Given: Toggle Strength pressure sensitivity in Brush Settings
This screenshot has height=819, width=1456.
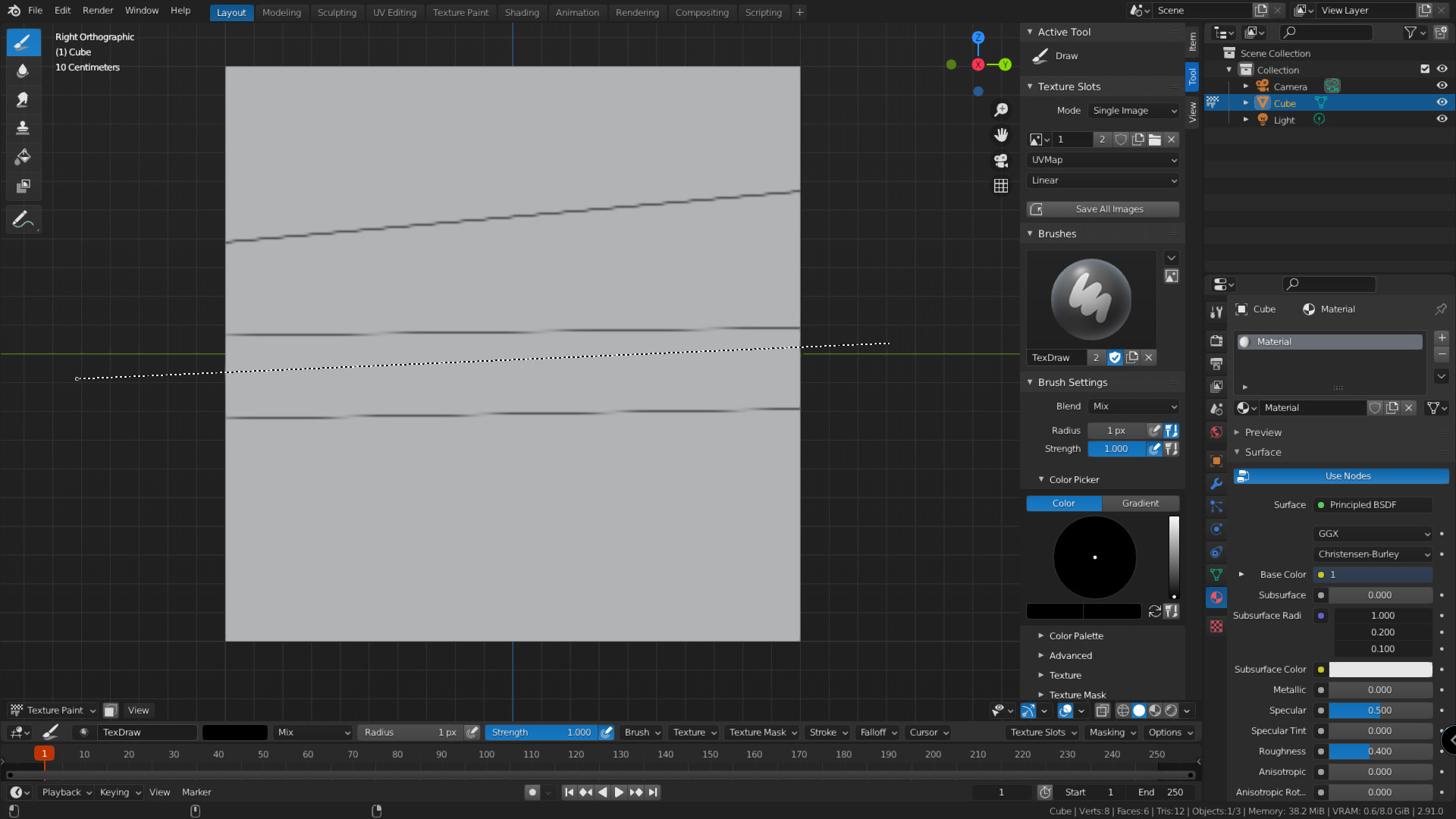Looking at the screenshot, I should [1154, 449].
